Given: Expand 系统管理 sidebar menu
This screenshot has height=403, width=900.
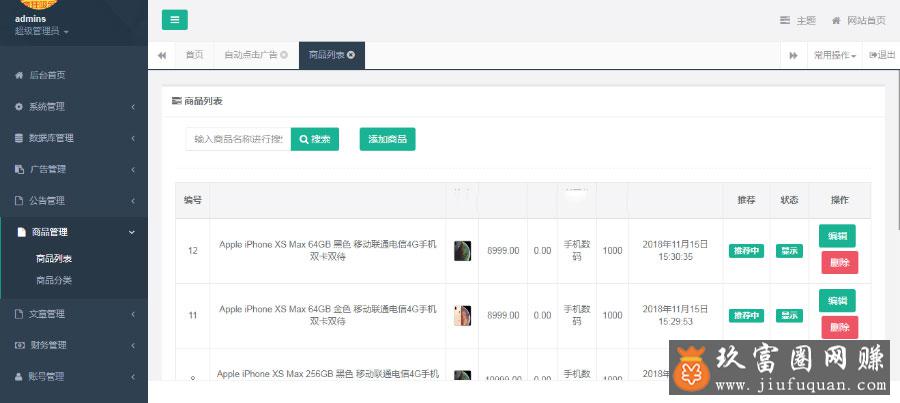Looking at the screenshot, I should (73, 107).
